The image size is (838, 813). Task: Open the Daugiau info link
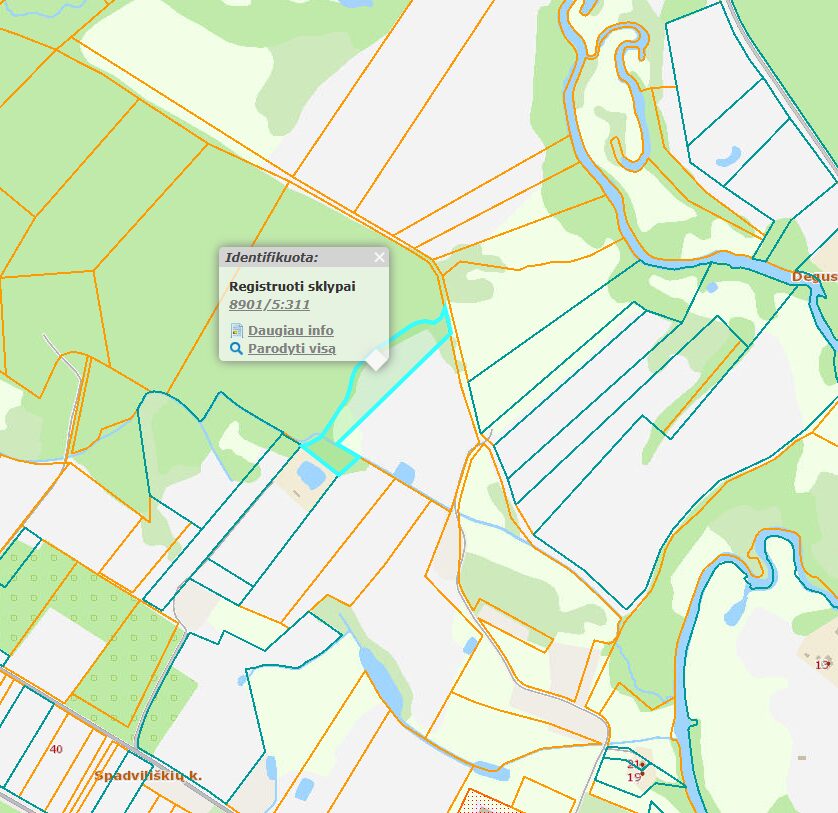coord(289,330)
